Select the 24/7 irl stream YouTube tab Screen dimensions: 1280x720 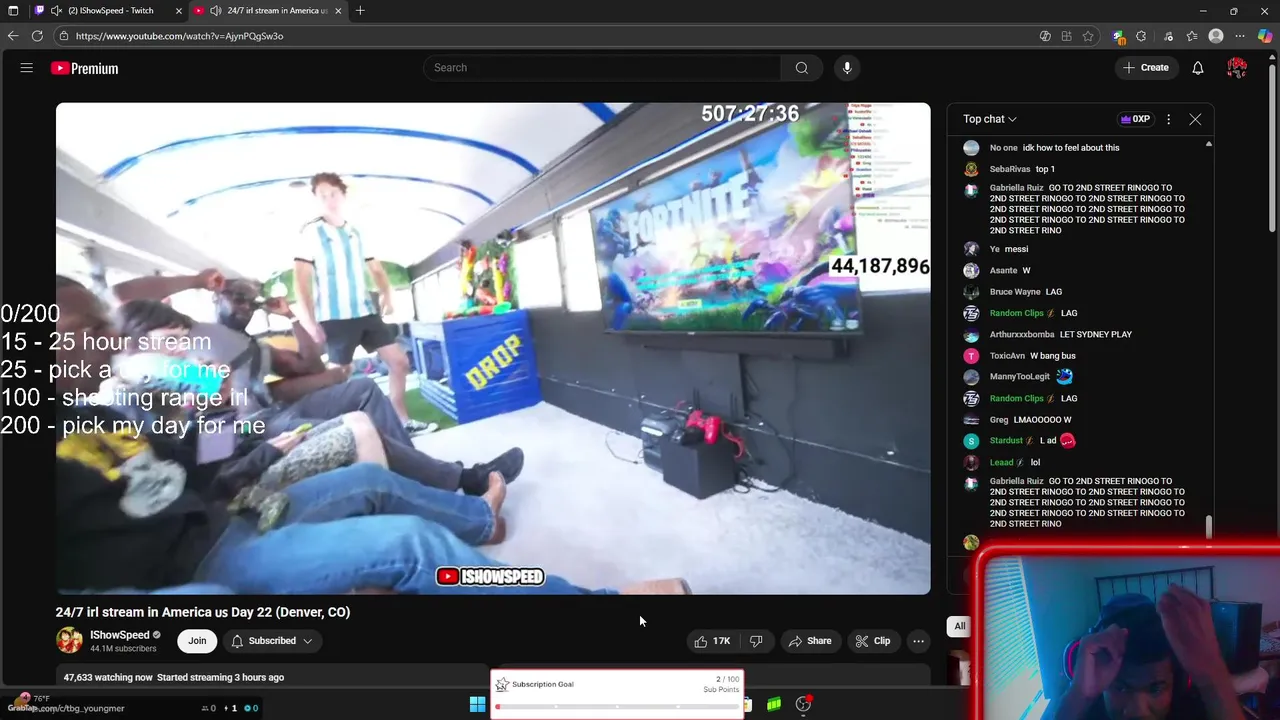pyautogui.click(x=268, y=10)
